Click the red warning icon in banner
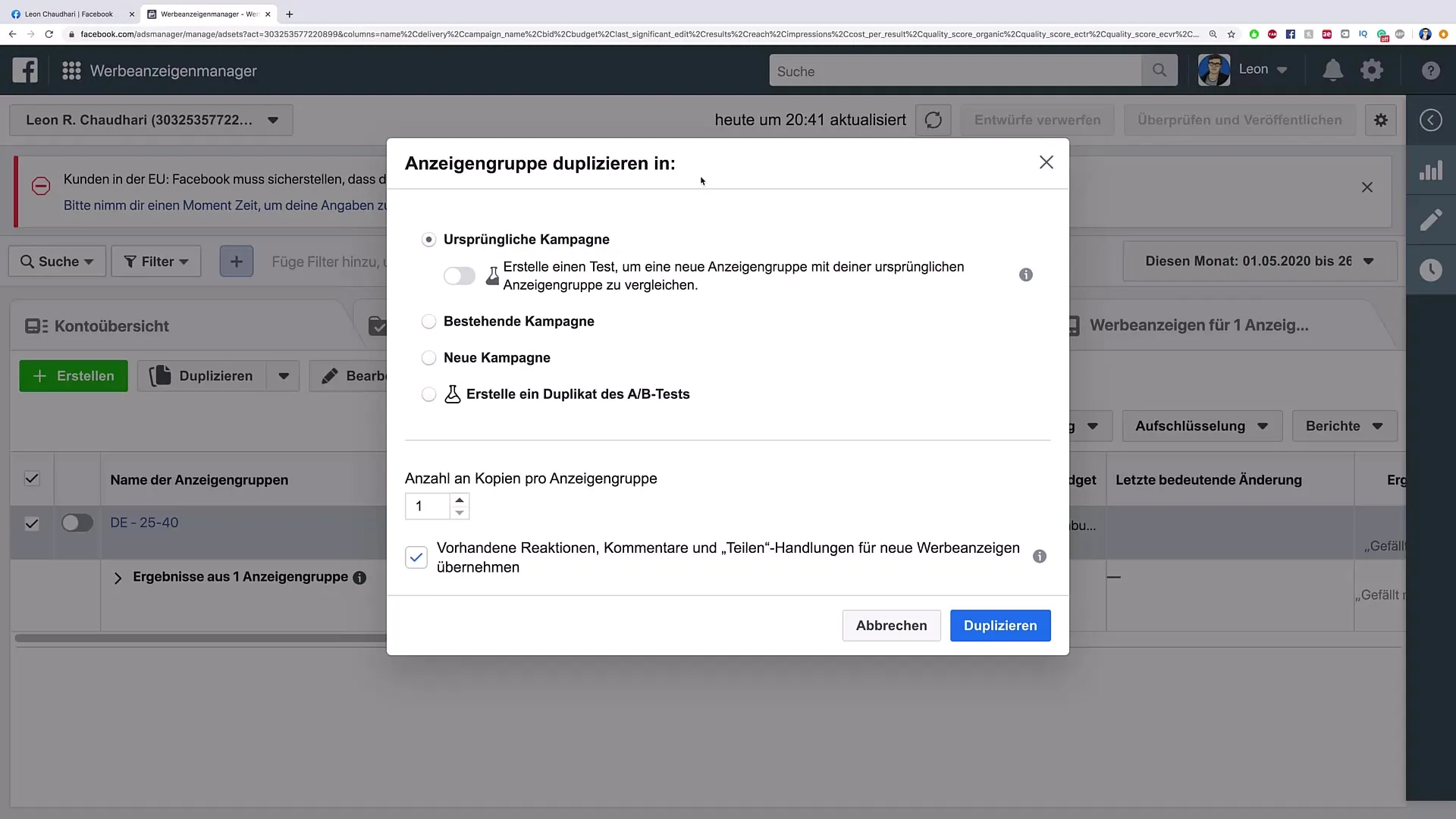 coord(41,186)
